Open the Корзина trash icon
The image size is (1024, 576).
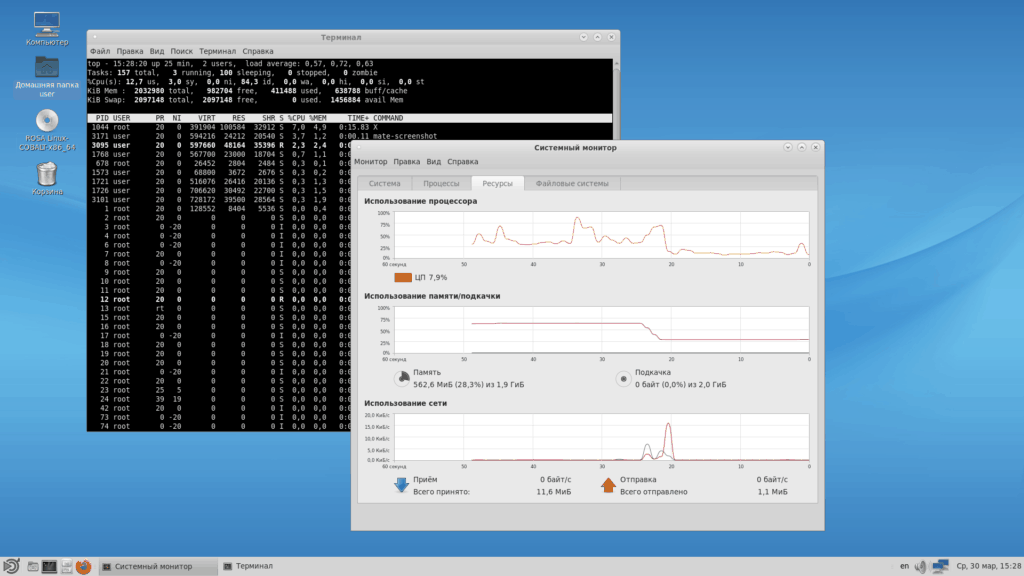tap(47, 175)
